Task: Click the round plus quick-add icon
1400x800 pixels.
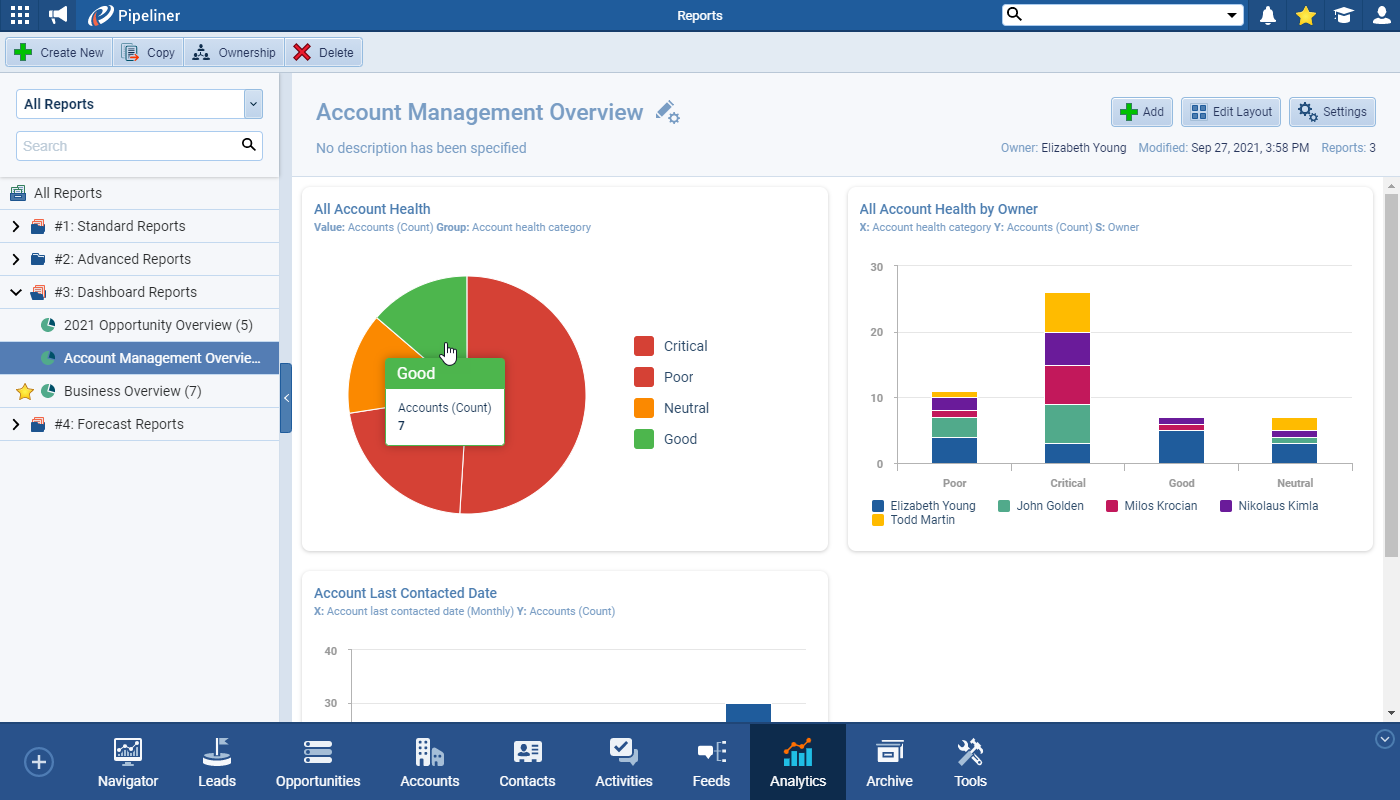Action: tap(39, 762)
